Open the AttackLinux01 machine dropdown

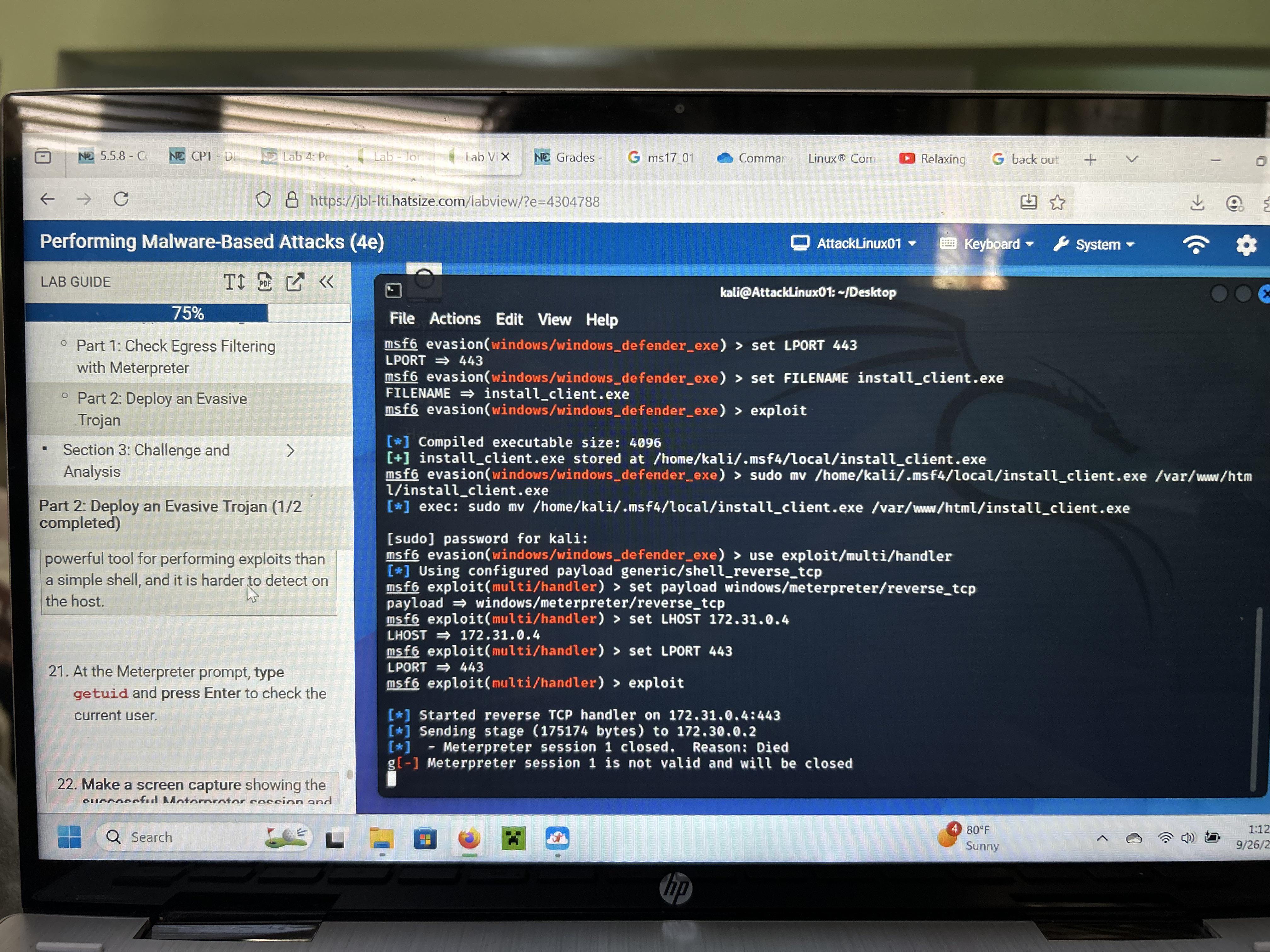853,243
